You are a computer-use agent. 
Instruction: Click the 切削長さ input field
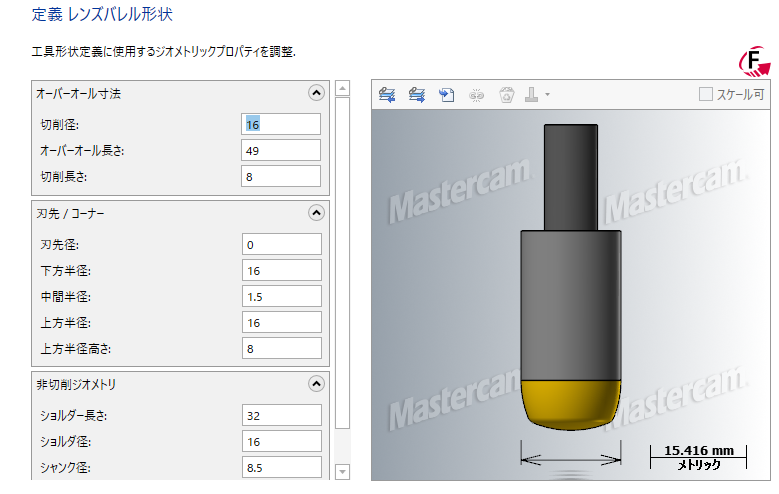281,176
